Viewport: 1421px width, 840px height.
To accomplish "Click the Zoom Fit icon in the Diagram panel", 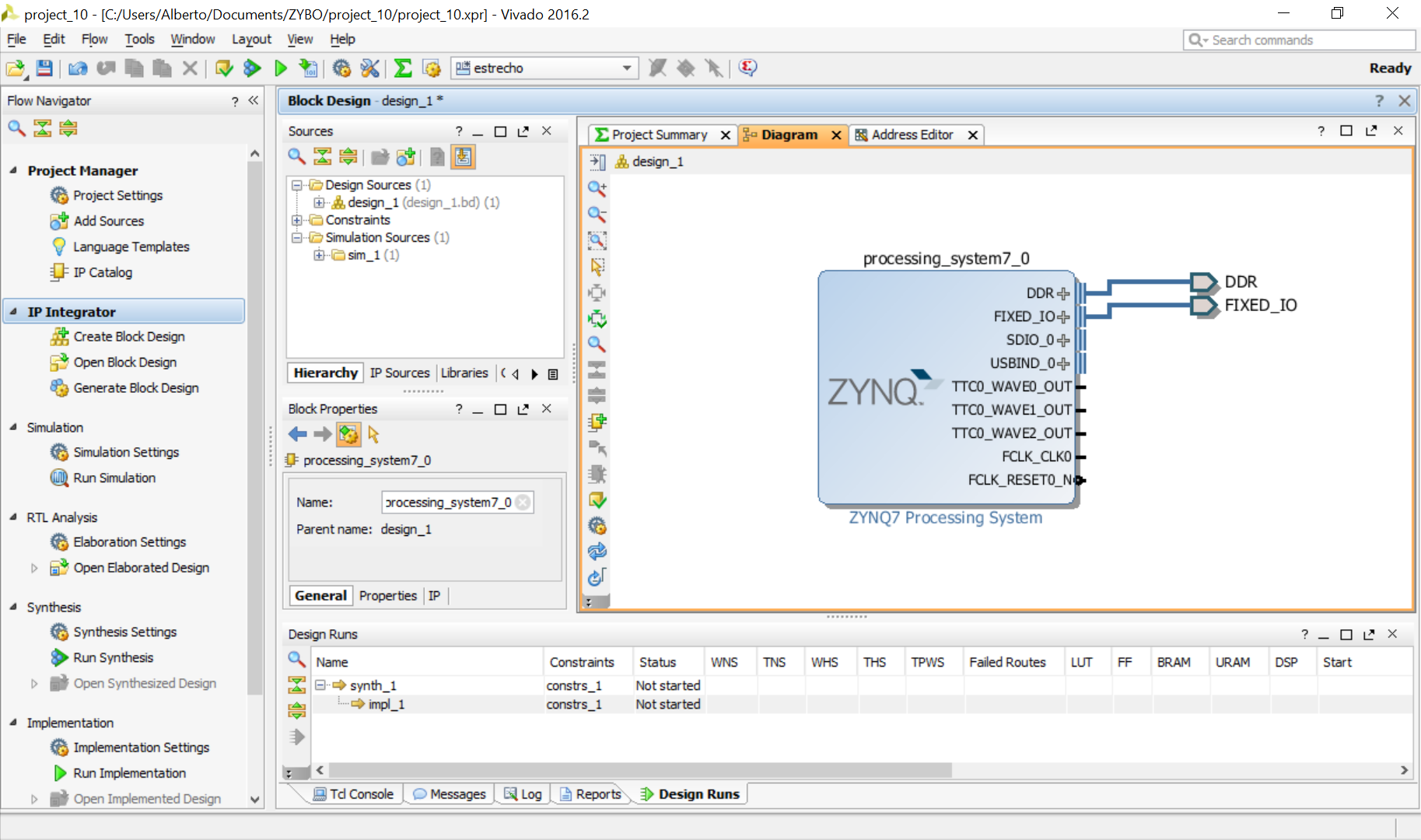I will 597,240.
